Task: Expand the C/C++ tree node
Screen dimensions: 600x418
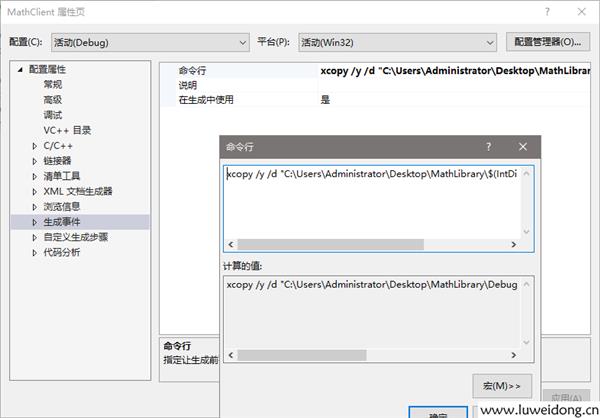Action: (36, 146)
